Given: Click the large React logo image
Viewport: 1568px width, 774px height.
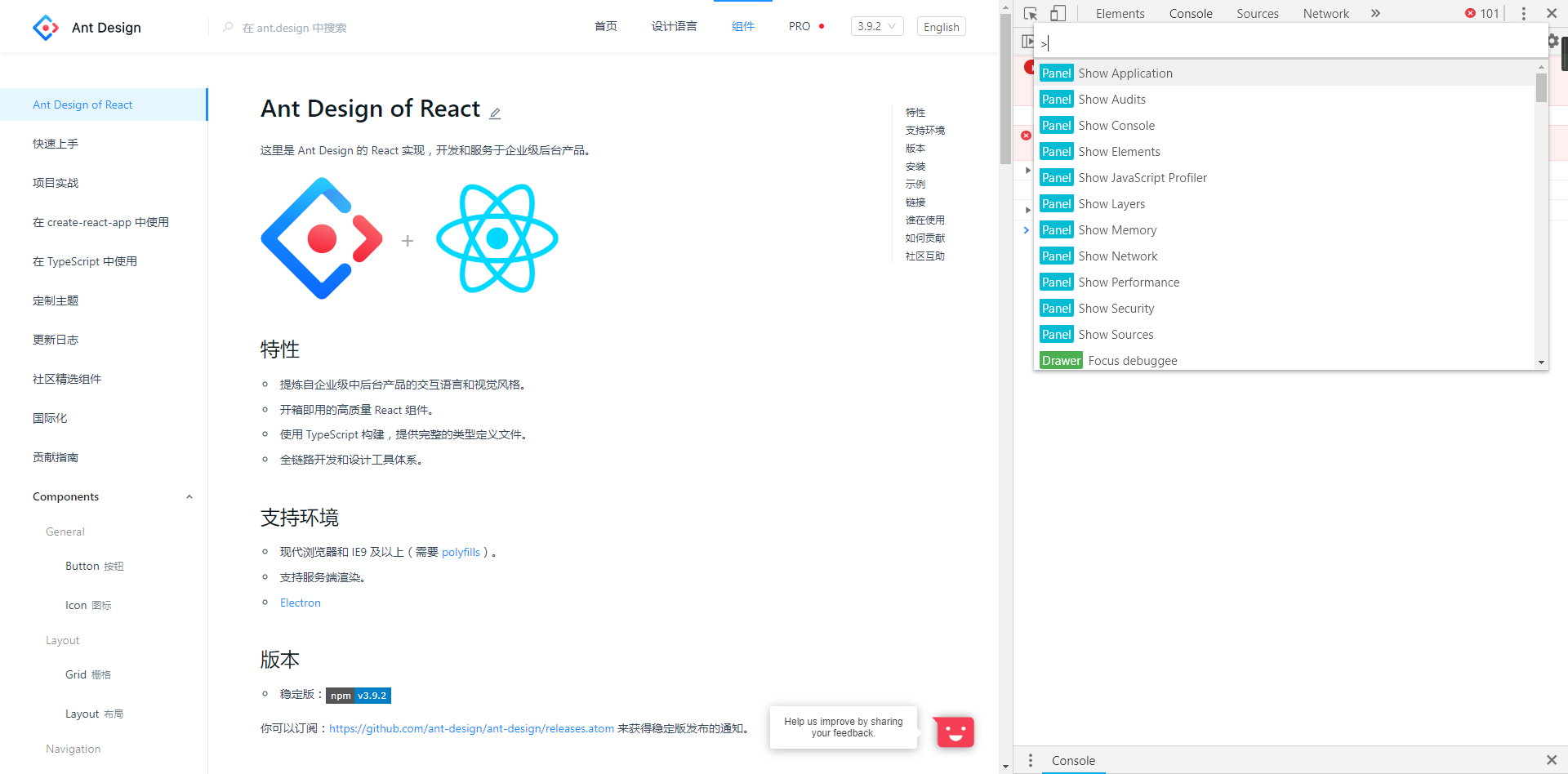Looking at the screenshot, I should tap(497, 238).
